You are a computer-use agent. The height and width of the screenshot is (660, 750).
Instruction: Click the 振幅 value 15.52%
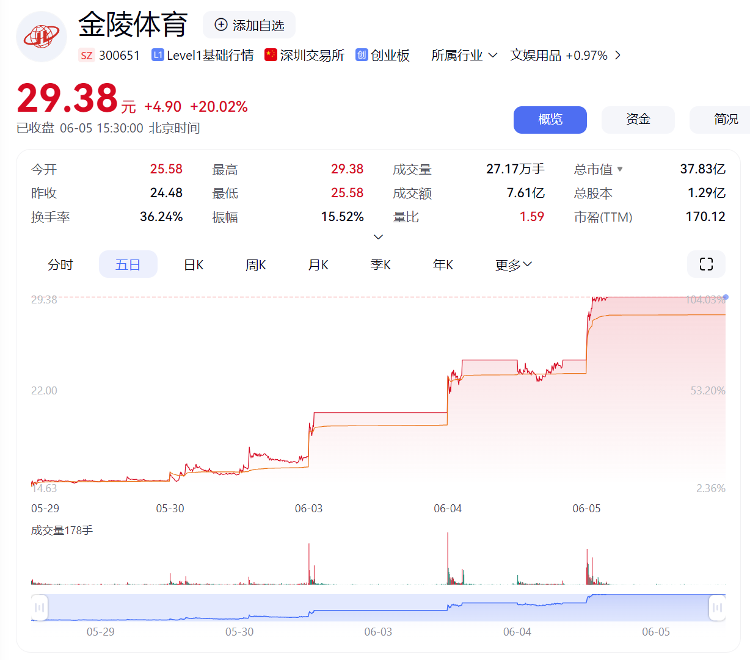pos(342,217)
